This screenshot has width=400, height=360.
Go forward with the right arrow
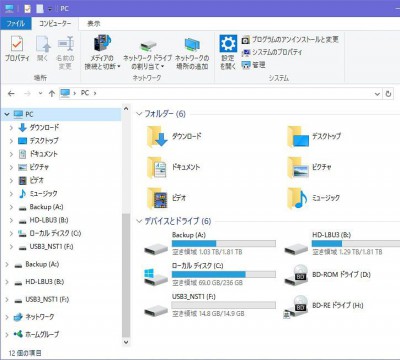coord(27,94)
